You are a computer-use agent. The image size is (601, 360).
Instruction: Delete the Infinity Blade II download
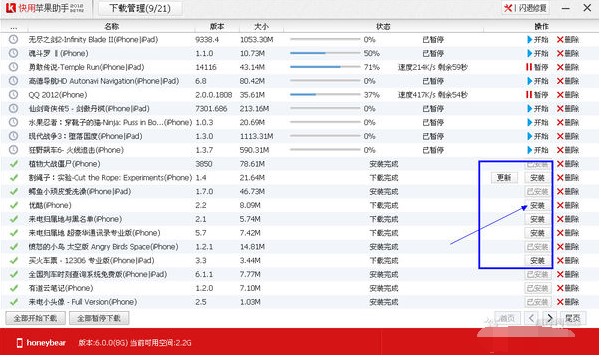point(568,39)
